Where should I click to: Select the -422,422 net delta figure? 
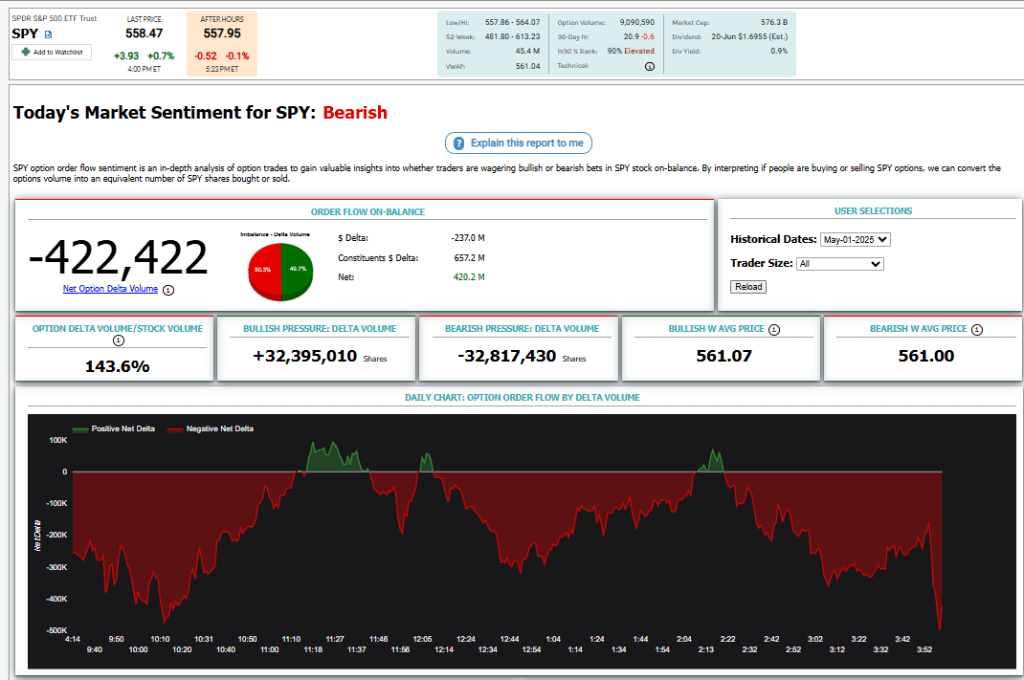pyautogui.click(x=118, y=257)
